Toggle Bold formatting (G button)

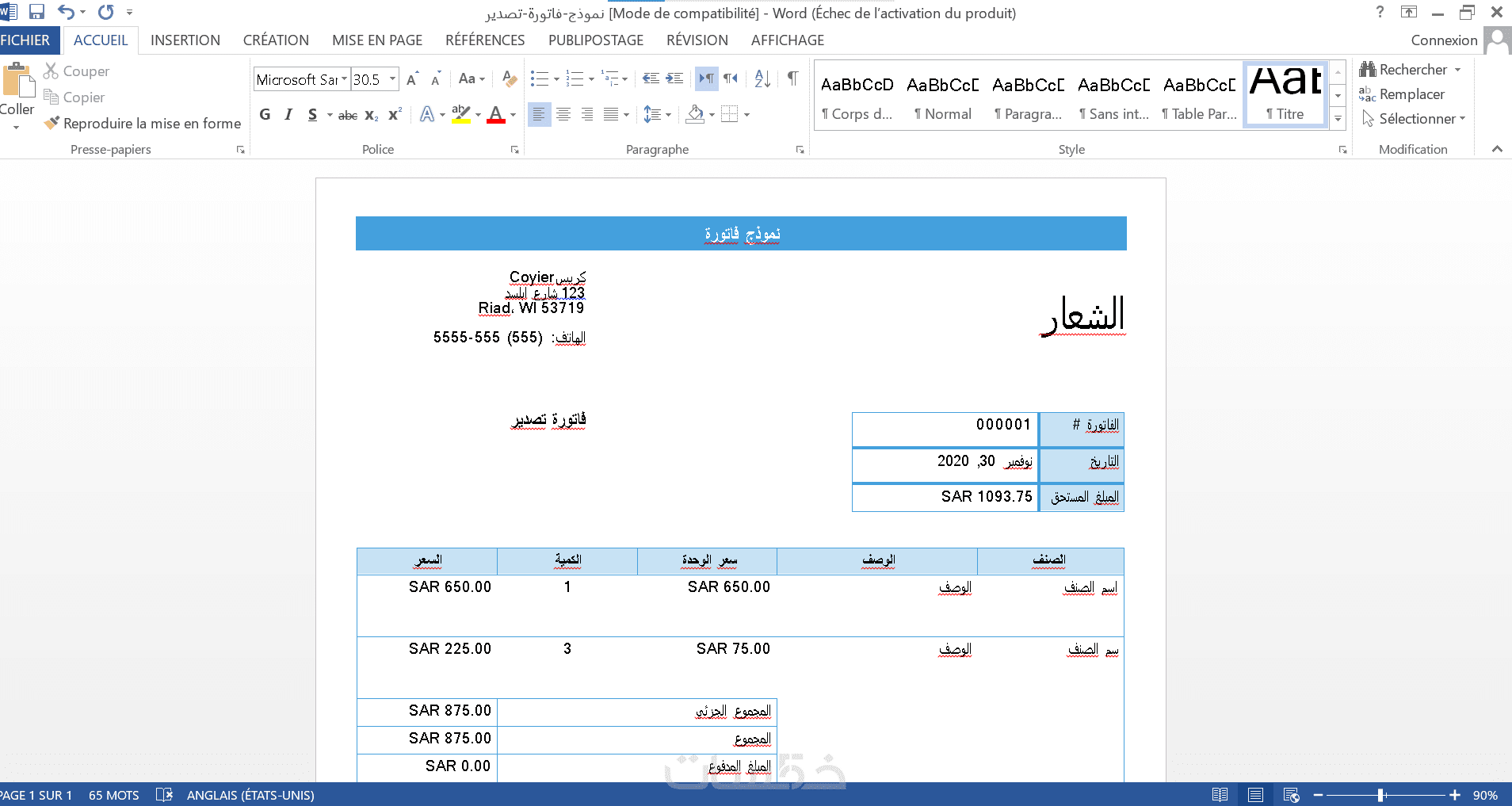[265, 114]
